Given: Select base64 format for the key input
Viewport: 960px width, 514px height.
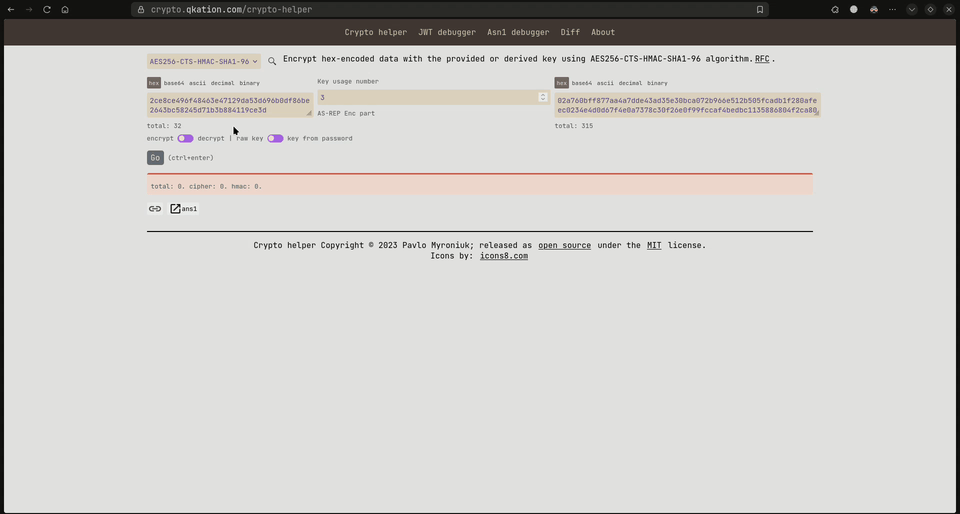Looking at the screenshot, I should 174,83.
